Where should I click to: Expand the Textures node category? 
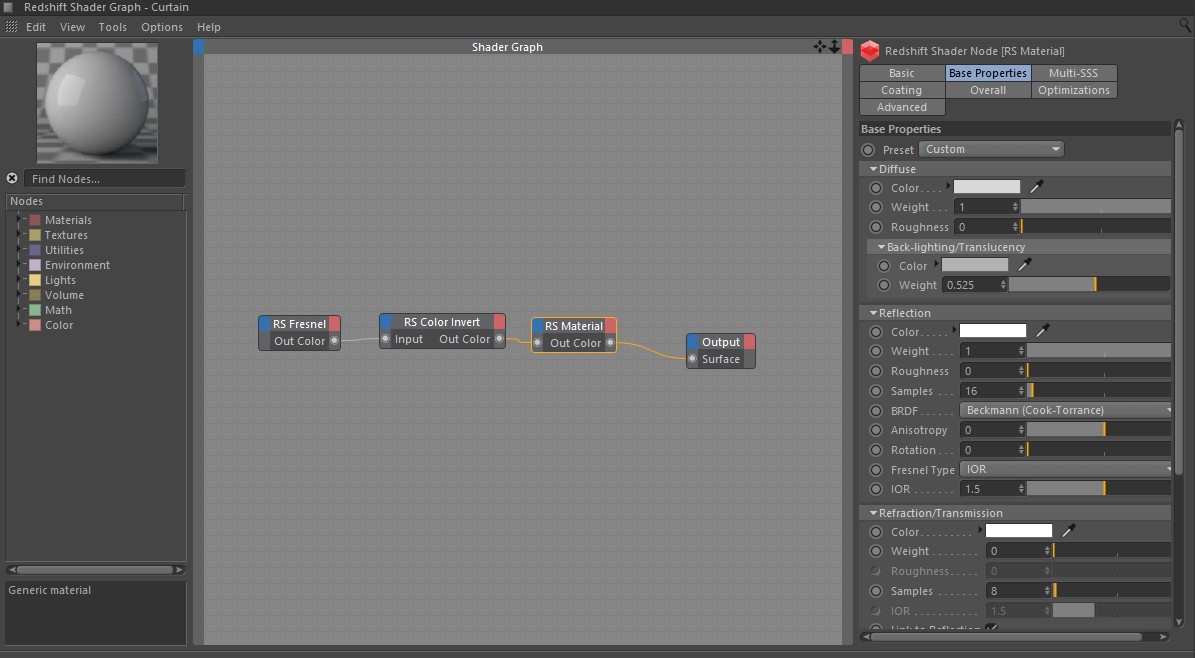[x=19, y=235]
